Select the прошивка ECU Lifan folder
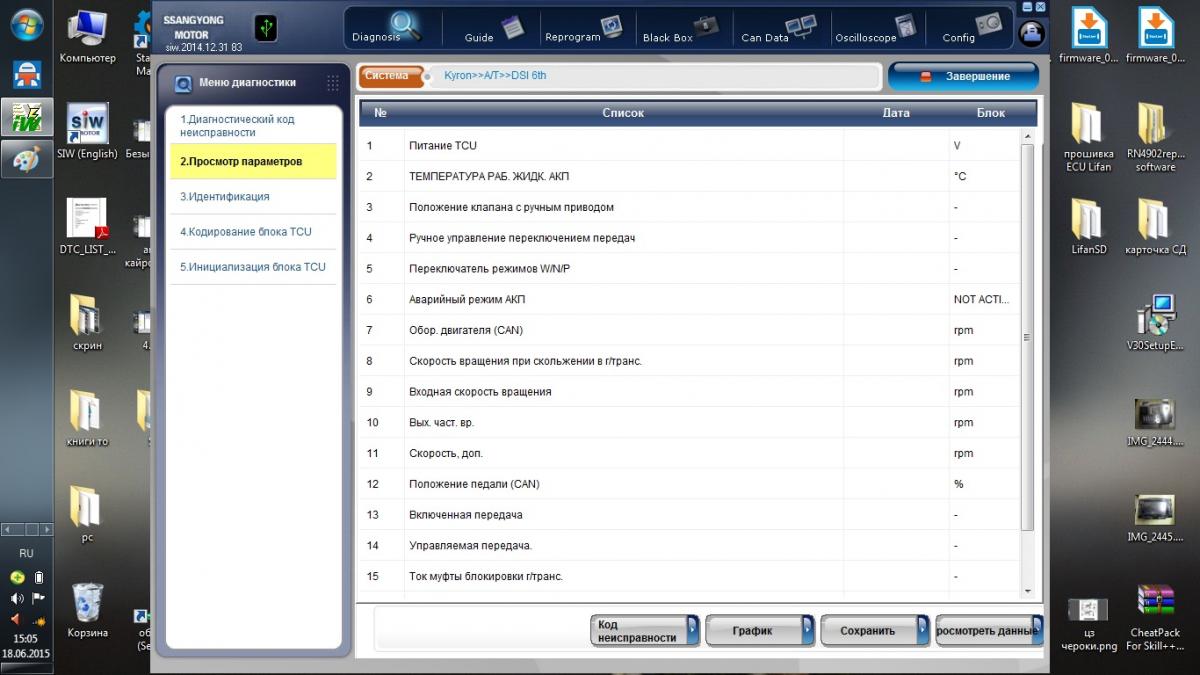1200x675 pixels. coord(1088,136)
